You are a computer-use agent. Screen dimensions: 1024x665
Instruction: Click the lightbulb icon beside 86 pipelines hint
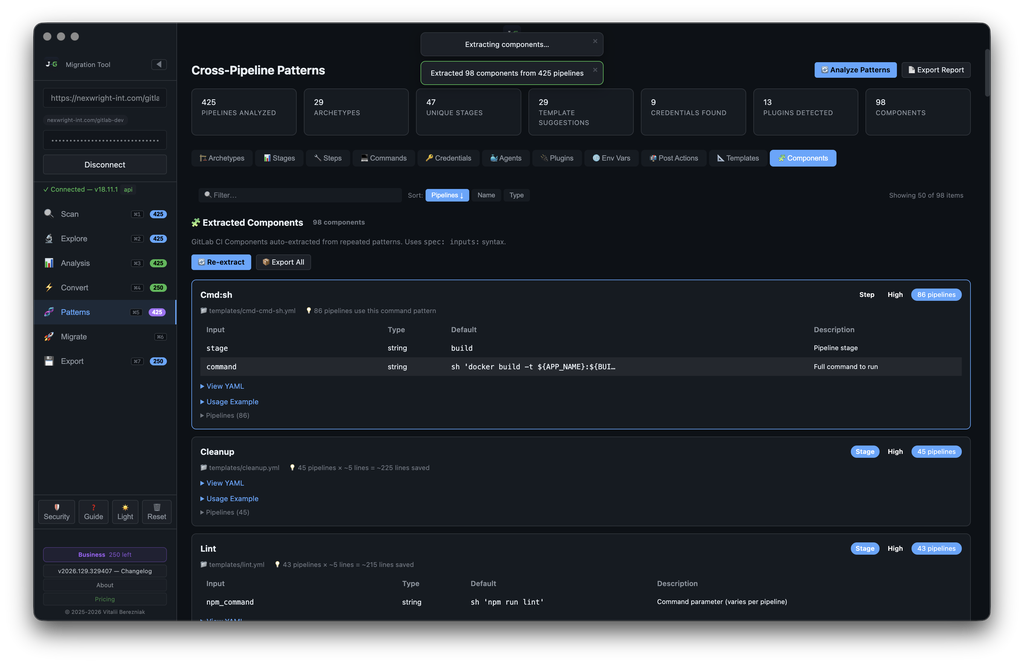(309, 311)
